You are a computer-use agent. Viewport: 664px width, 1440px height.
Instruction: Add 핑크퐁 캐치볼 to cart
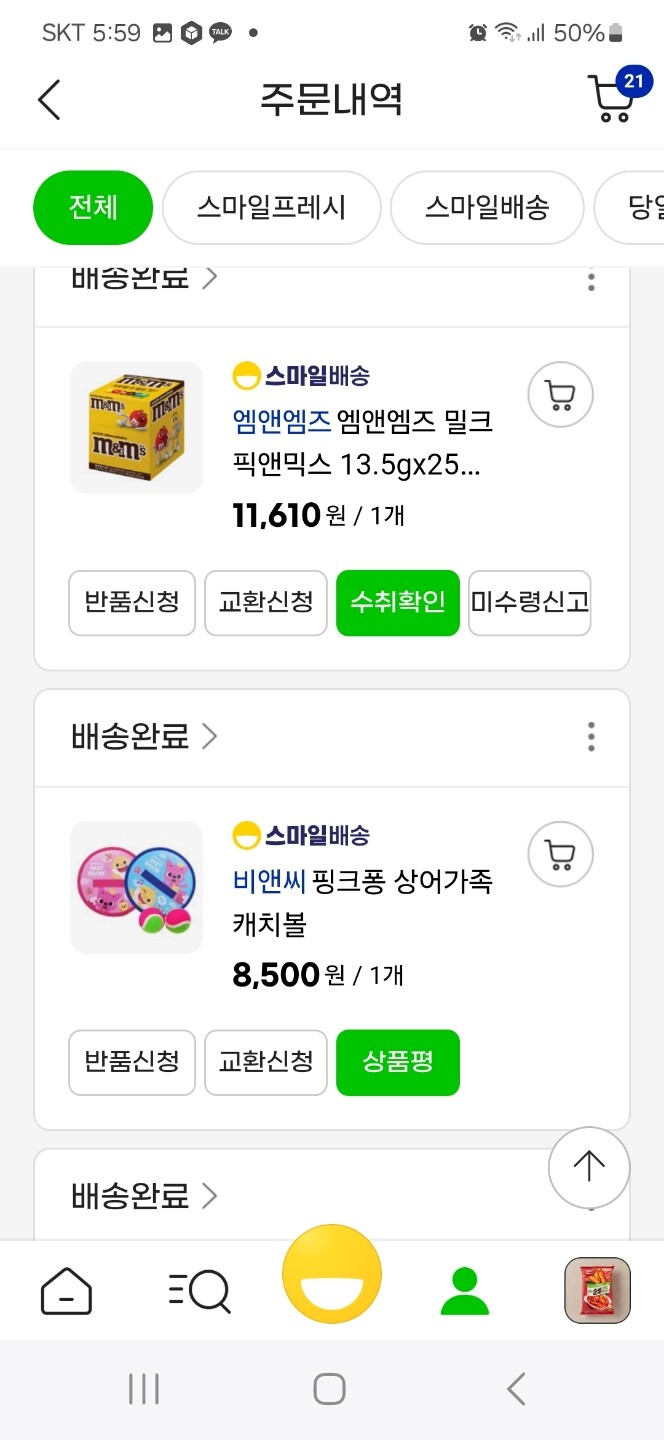(560, 854)
